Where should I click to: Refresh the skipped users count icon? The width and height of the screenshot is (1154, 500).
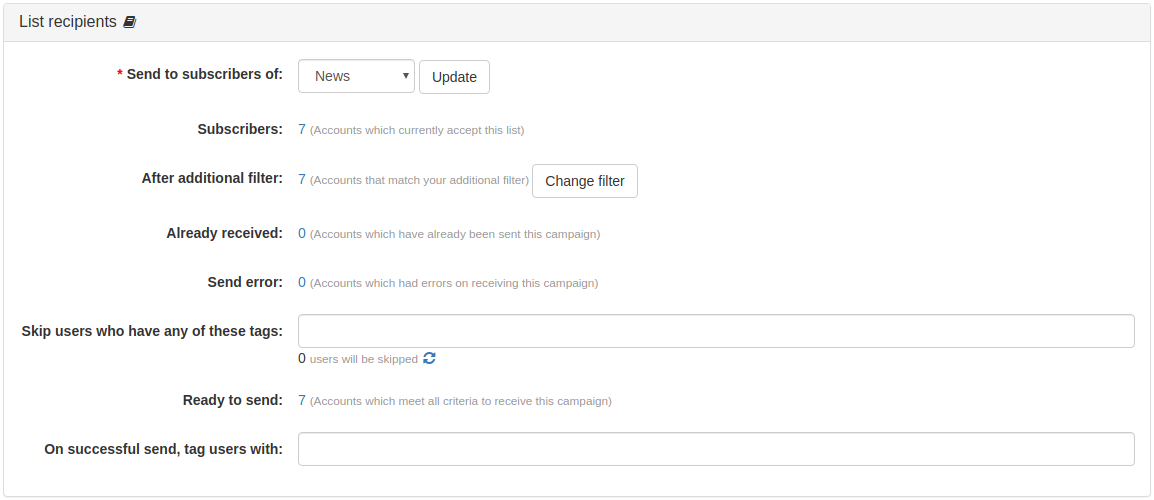[430, 359]
